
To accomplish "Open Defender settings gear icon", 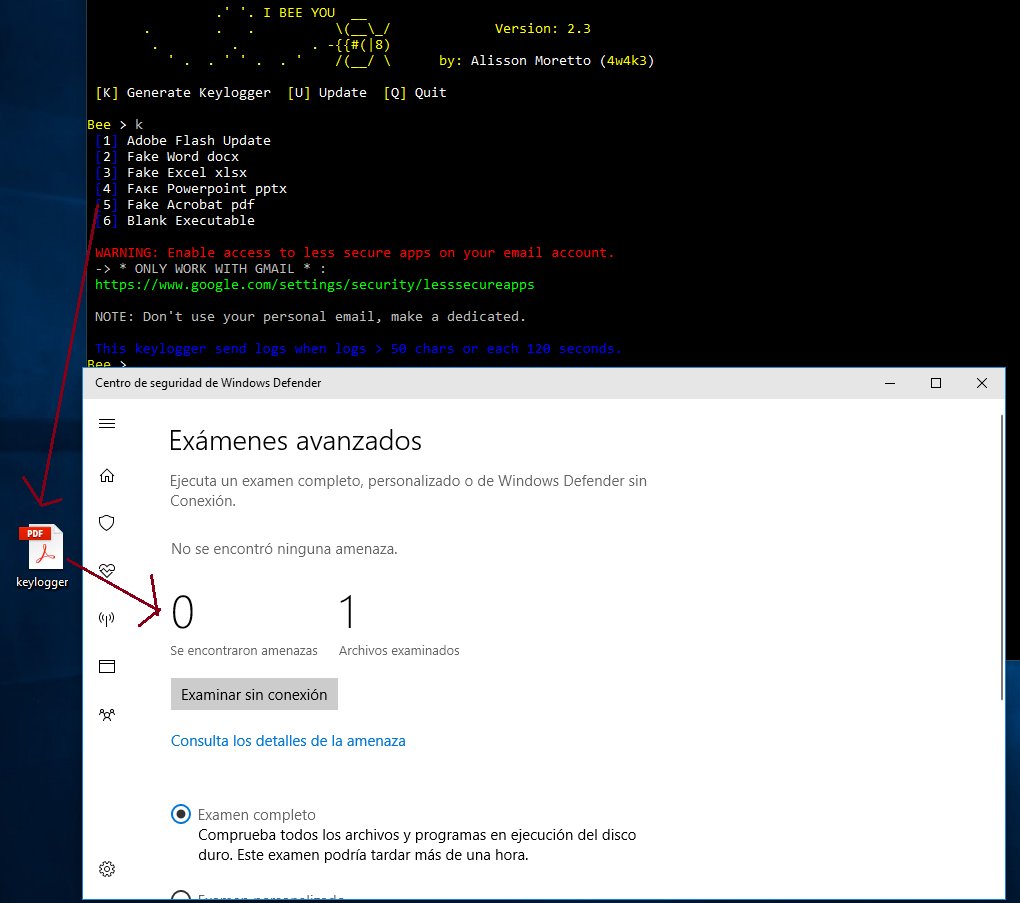I will coord(107,869).
